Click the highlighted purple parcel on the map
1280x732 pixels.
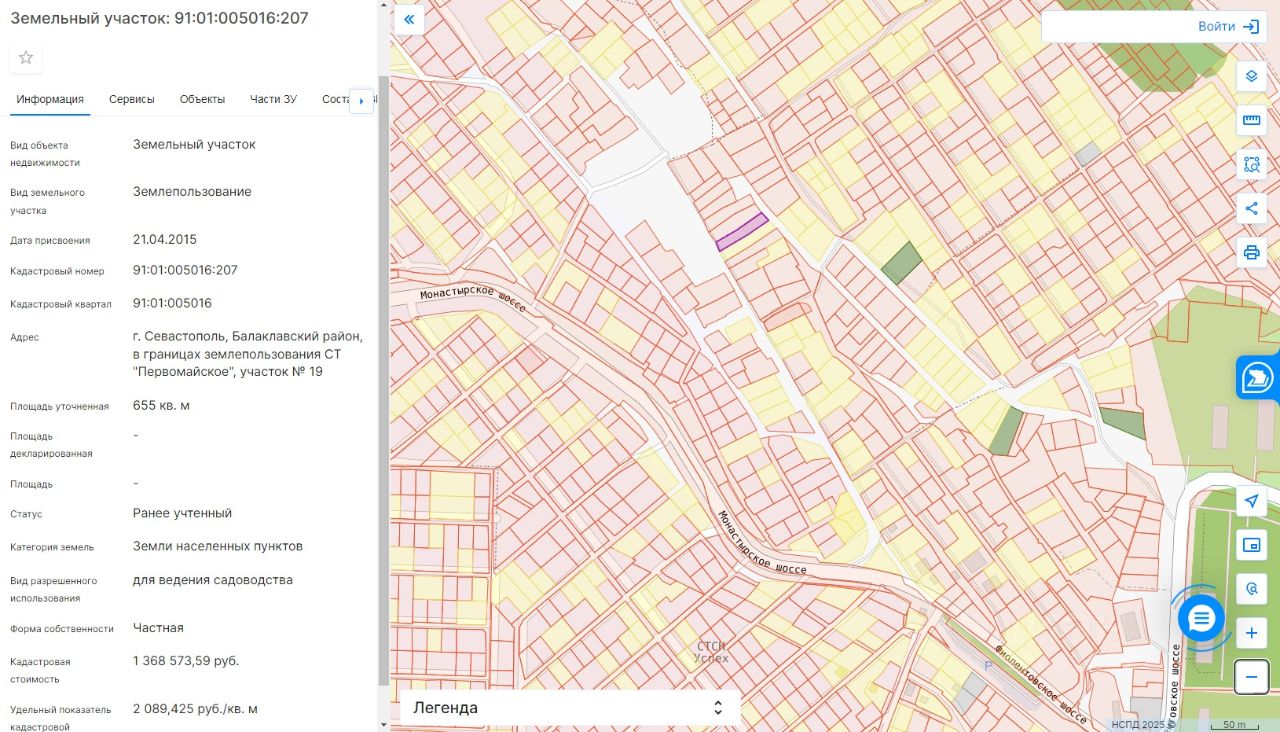[742, 232]
